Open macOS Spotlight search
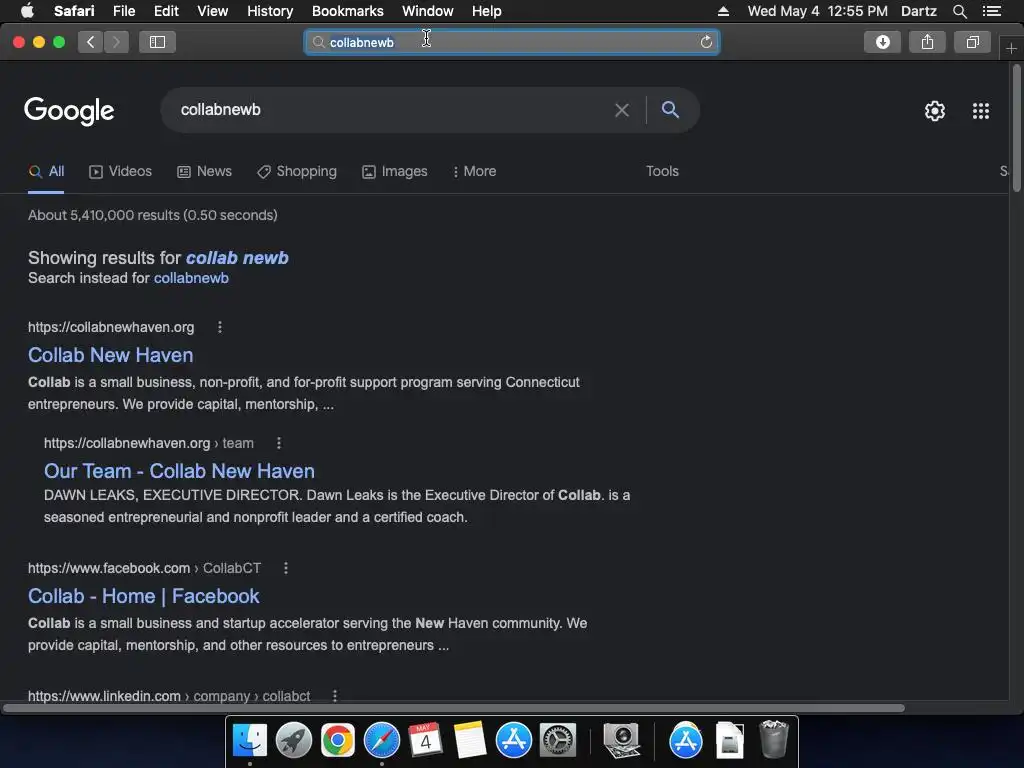The image size is (1024, 768). click(x=959, y=11)
